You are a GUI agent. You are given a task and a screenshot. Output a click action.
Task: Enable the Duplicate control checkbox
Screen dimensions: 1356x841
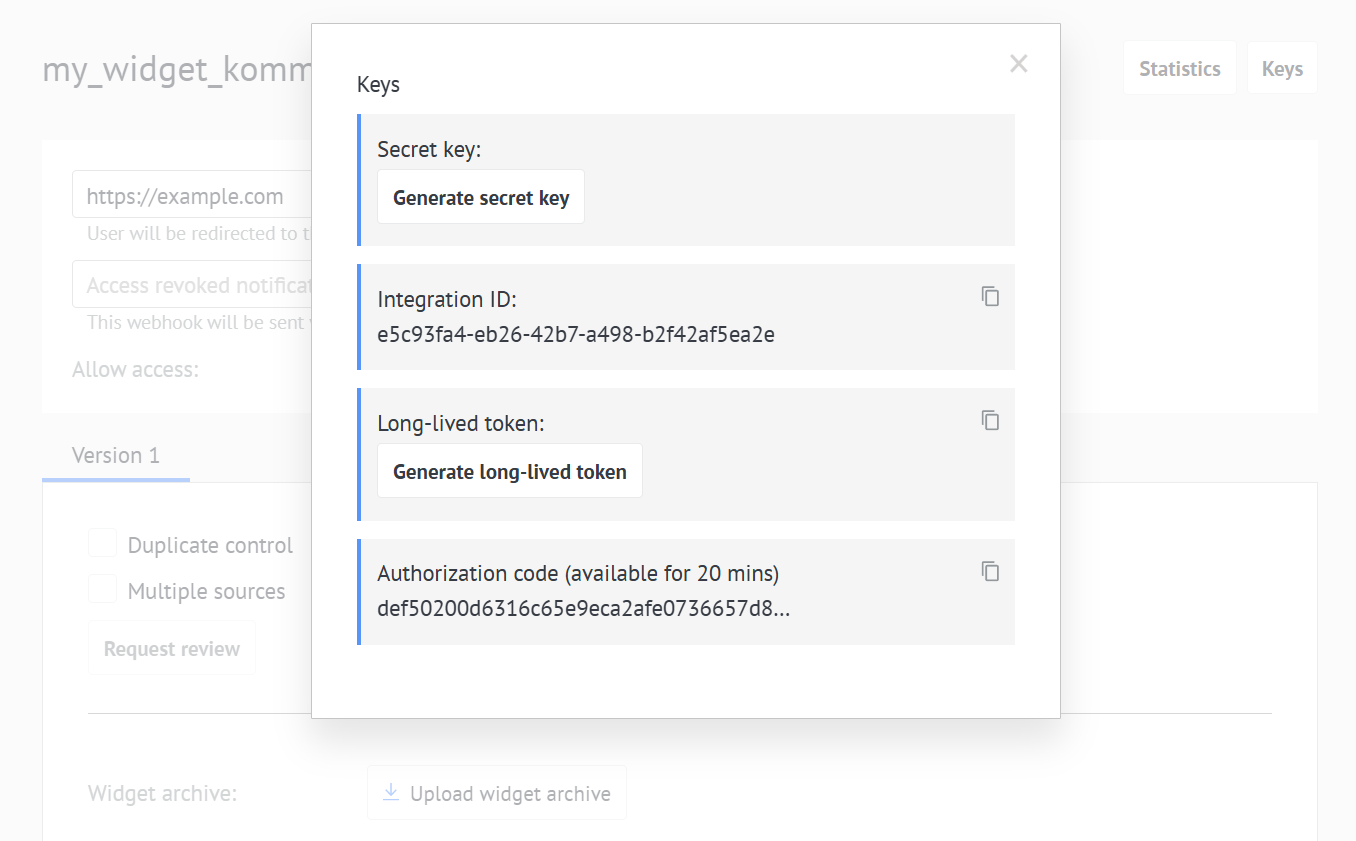coord(103,544)
